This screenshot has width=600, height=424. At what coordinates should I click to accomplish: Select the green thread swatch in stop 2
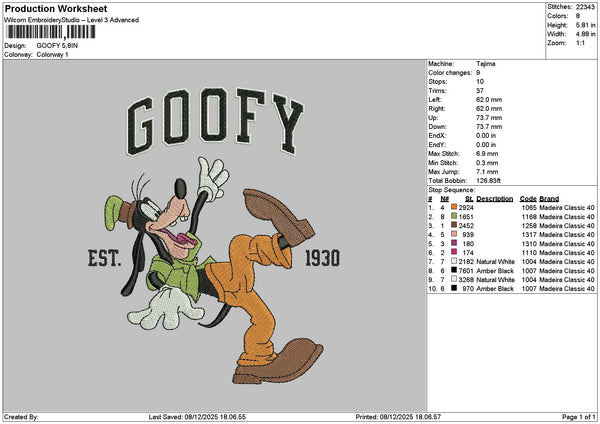[454, 214]
